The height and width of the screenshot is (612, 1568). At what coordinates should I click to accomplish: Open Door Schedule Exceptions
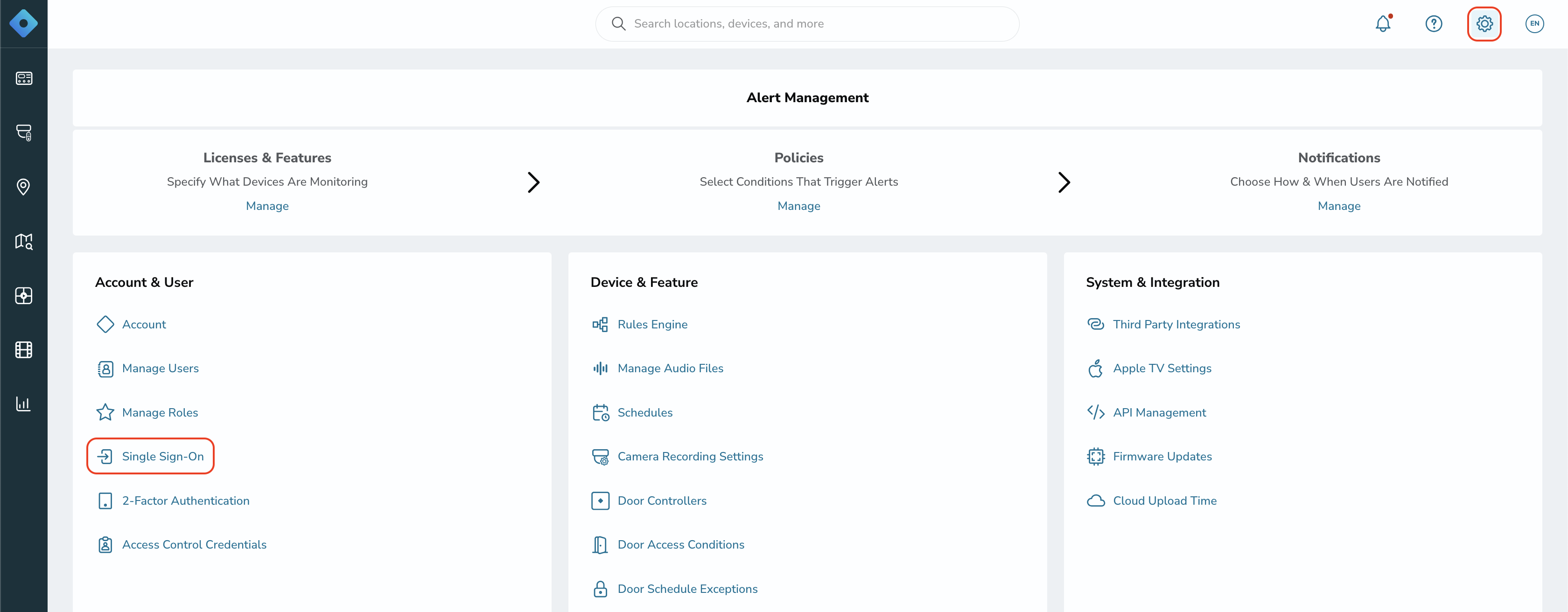(687, 589)
